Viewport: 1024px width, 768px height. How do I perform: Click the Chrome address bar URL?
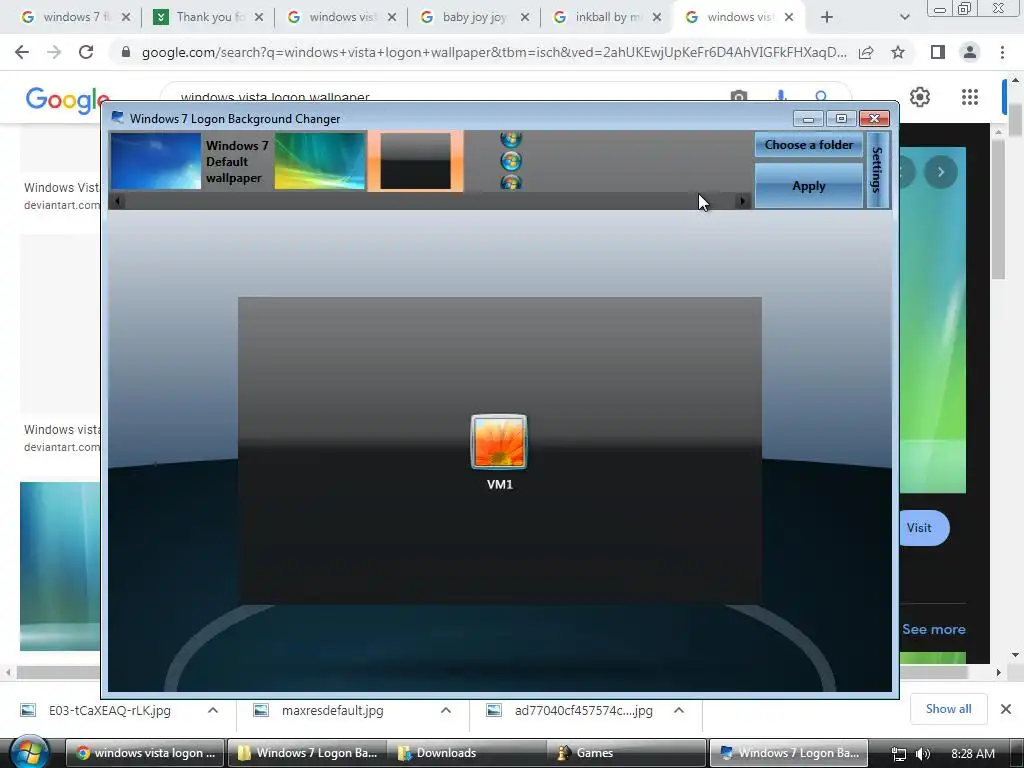[x=494, y=53]
